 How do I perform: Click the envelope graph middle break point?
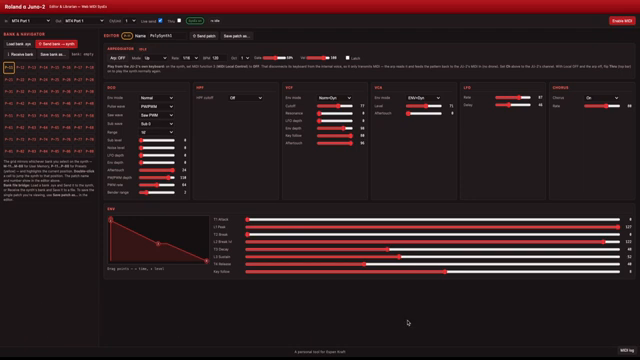[x=158, y=244]
